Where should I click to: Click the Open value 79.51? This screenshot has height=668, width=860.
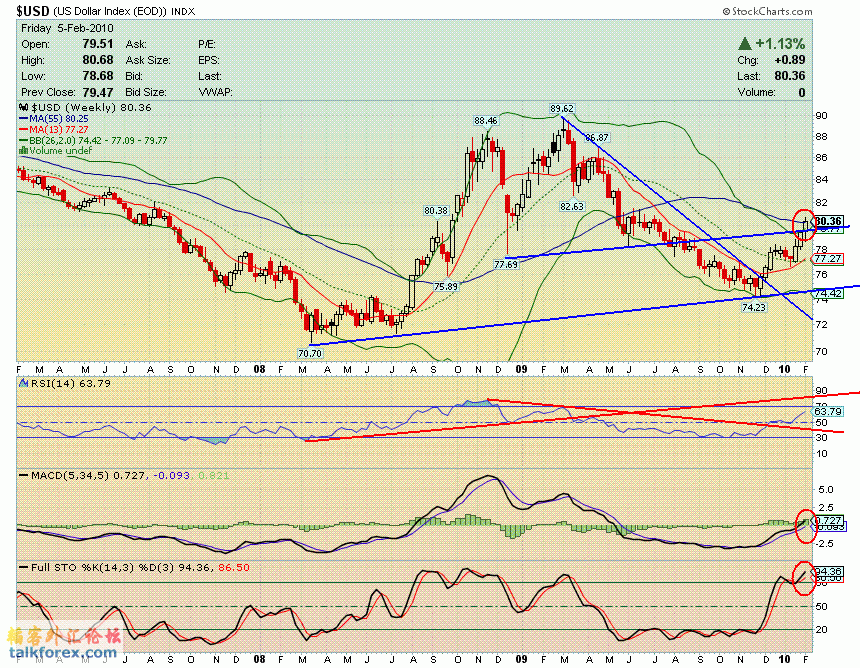(98, 44)
